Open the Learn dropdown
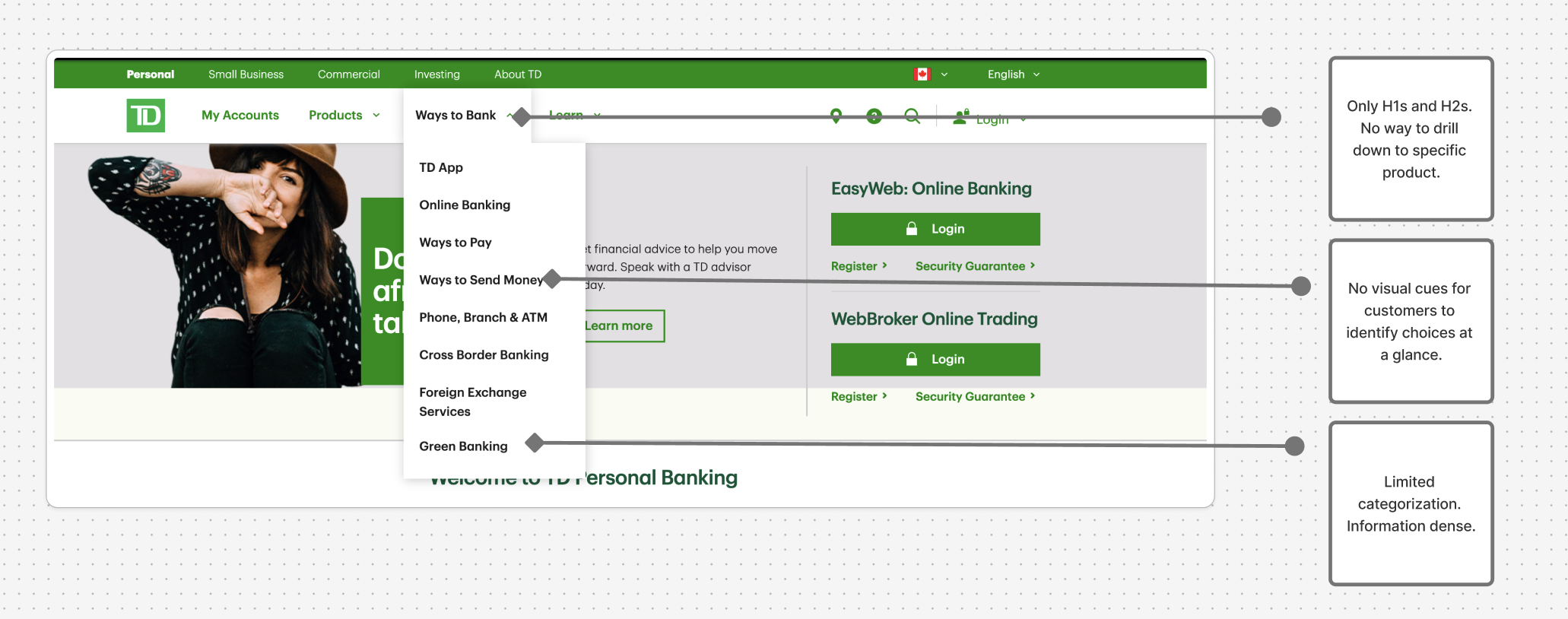Viewport: 1568px width, 619px height. point(574,116)
